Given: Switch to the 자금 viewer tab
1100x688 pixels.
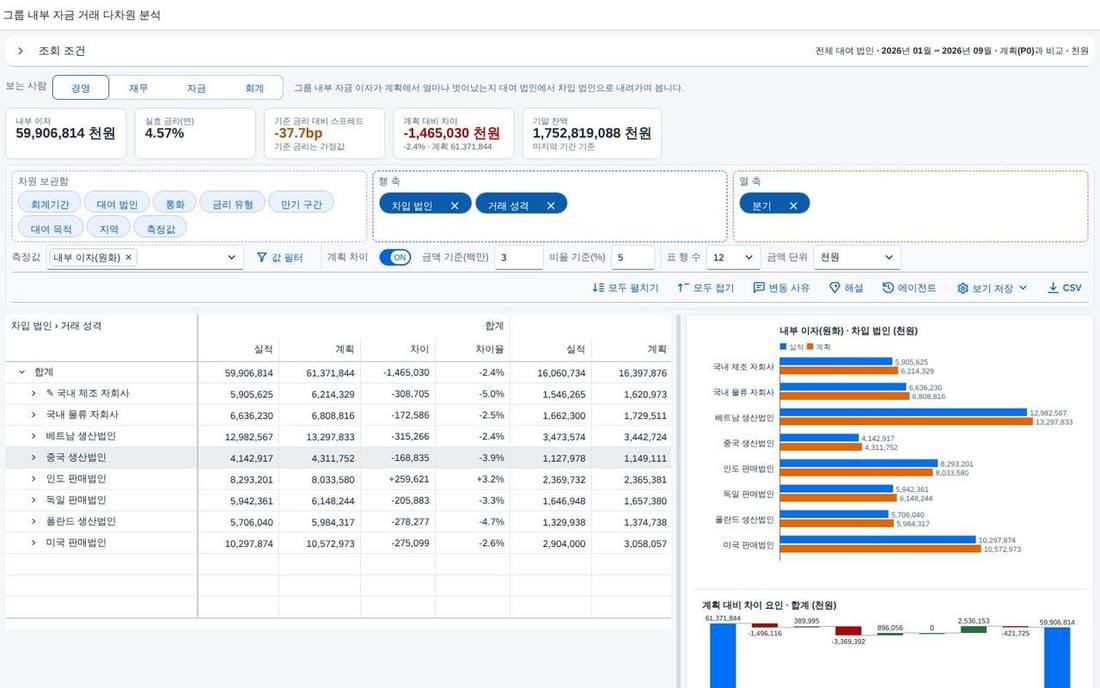Looking at the screenshot, I should pos(196,88).
